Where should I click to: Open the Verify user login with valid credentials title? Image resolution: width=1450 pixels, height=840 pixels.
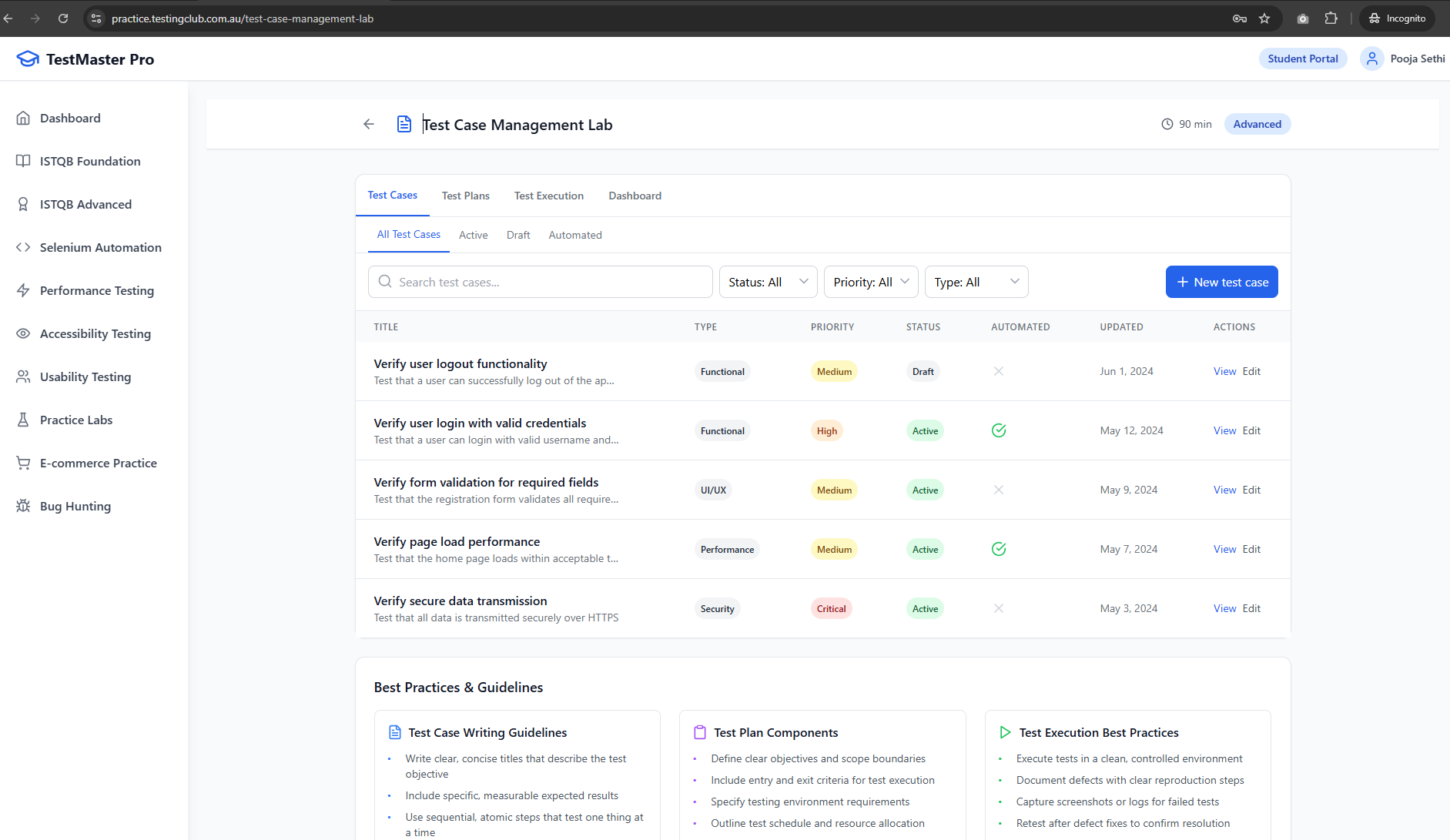point(480,423)
